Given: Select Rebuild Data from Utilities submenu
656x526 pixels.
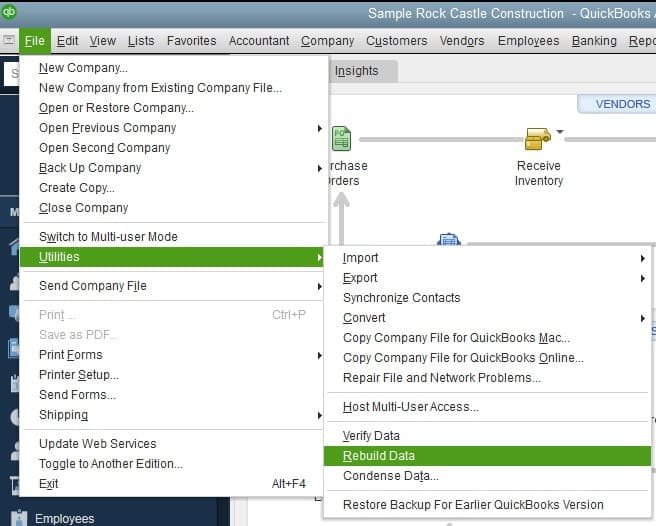Looking at the screenshot, I should (378, 456).
